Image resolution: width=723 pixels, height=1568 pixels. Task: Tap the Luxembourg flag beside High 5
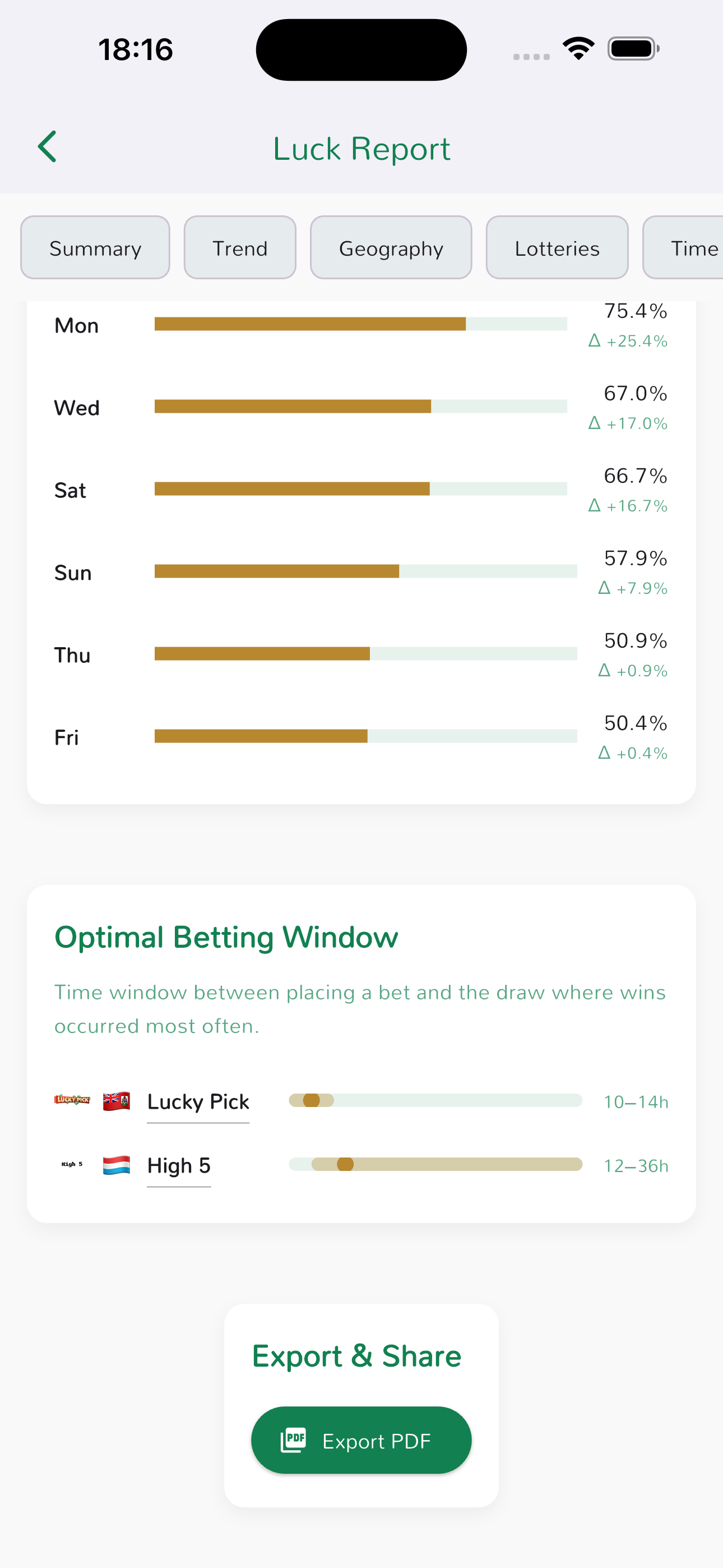tap(116, 1165)
